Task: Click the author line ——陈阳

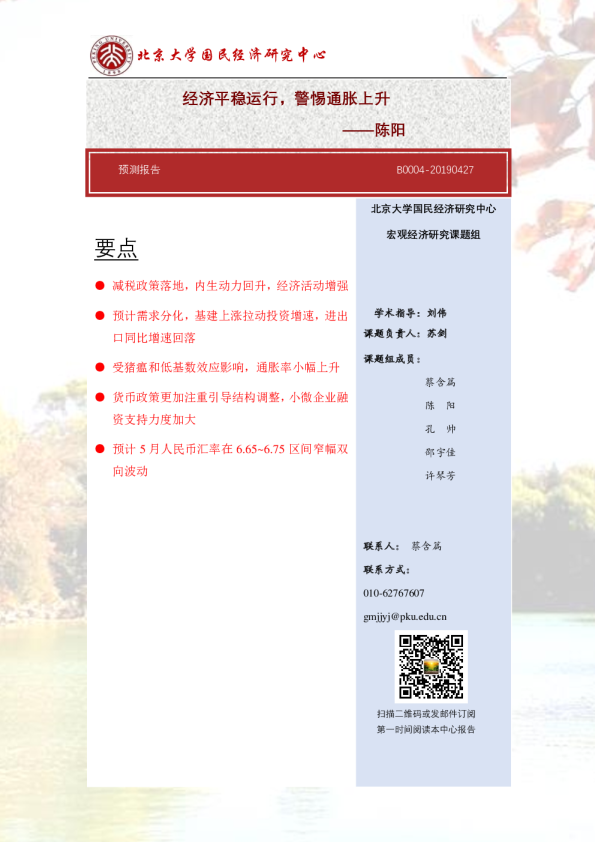Action: click(374, 129)
